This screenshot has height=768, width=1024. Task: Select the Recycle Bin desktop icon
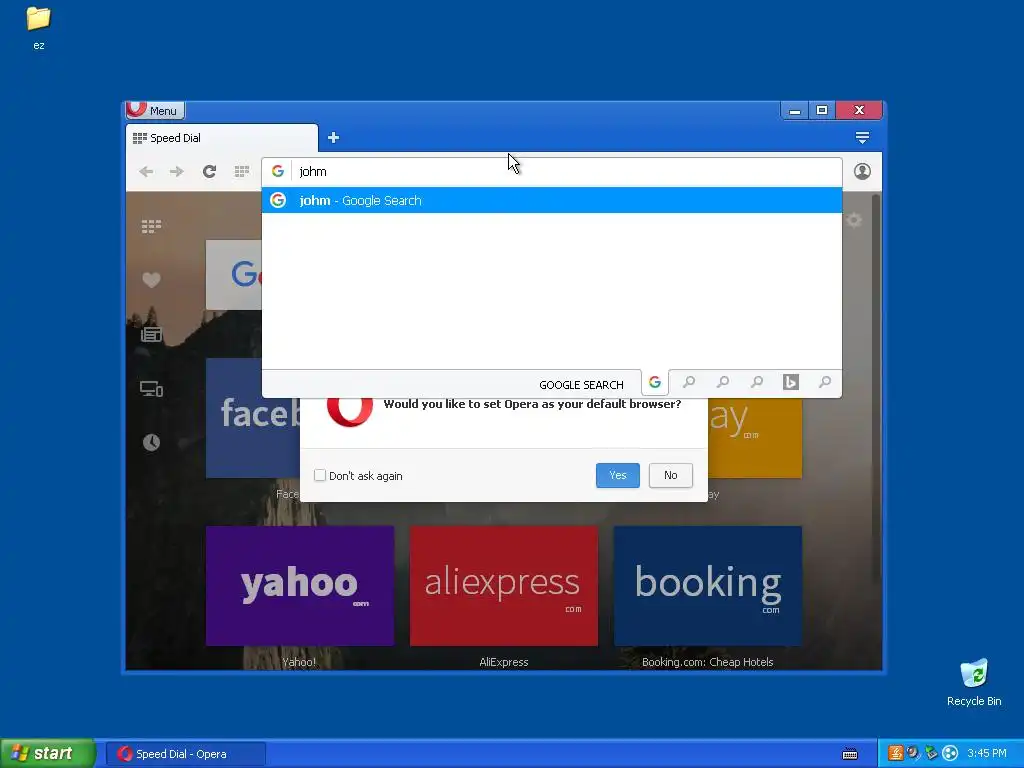coord(974,683)
